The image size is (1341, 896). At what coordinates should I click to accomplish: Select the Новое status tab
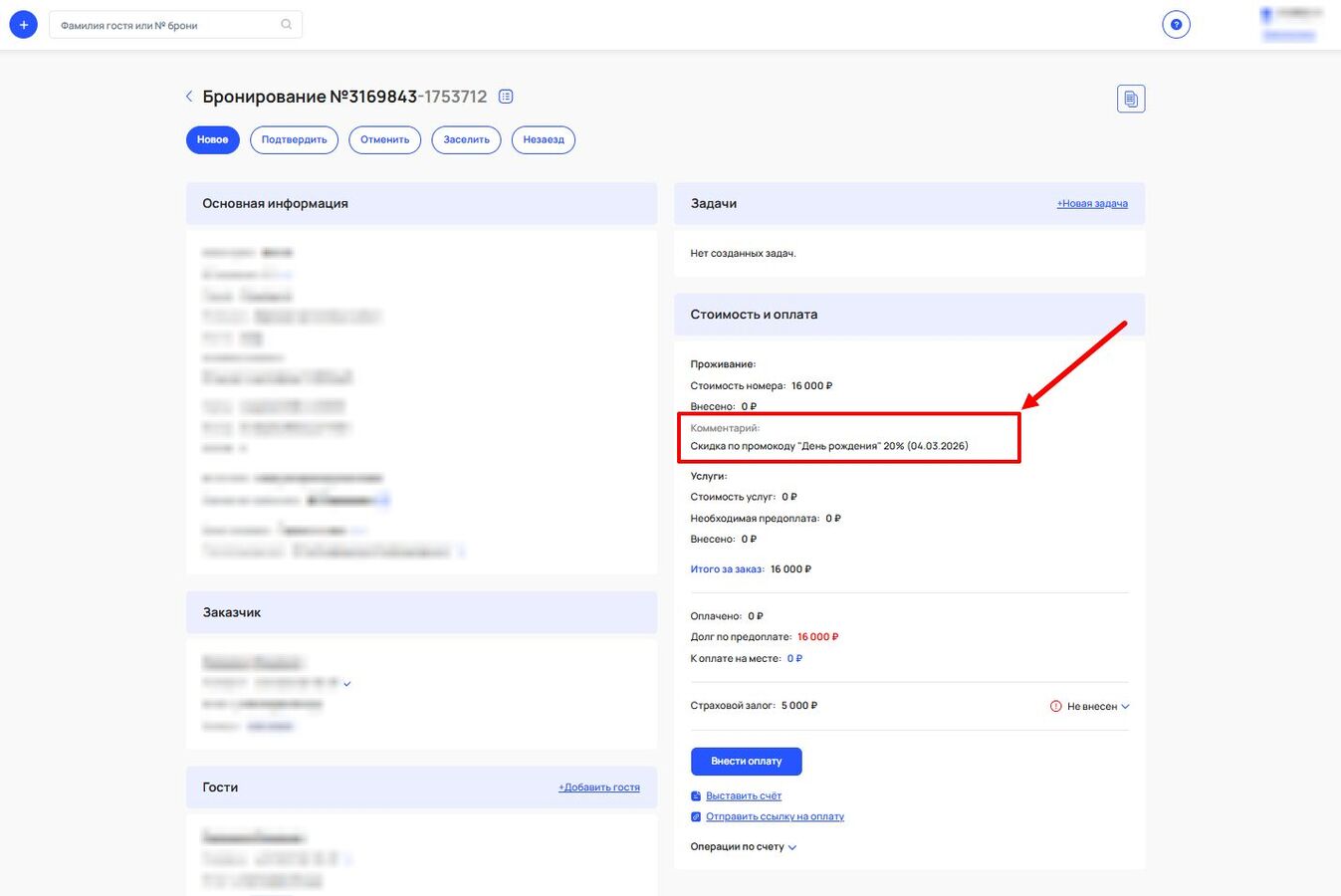click(212, 140)
